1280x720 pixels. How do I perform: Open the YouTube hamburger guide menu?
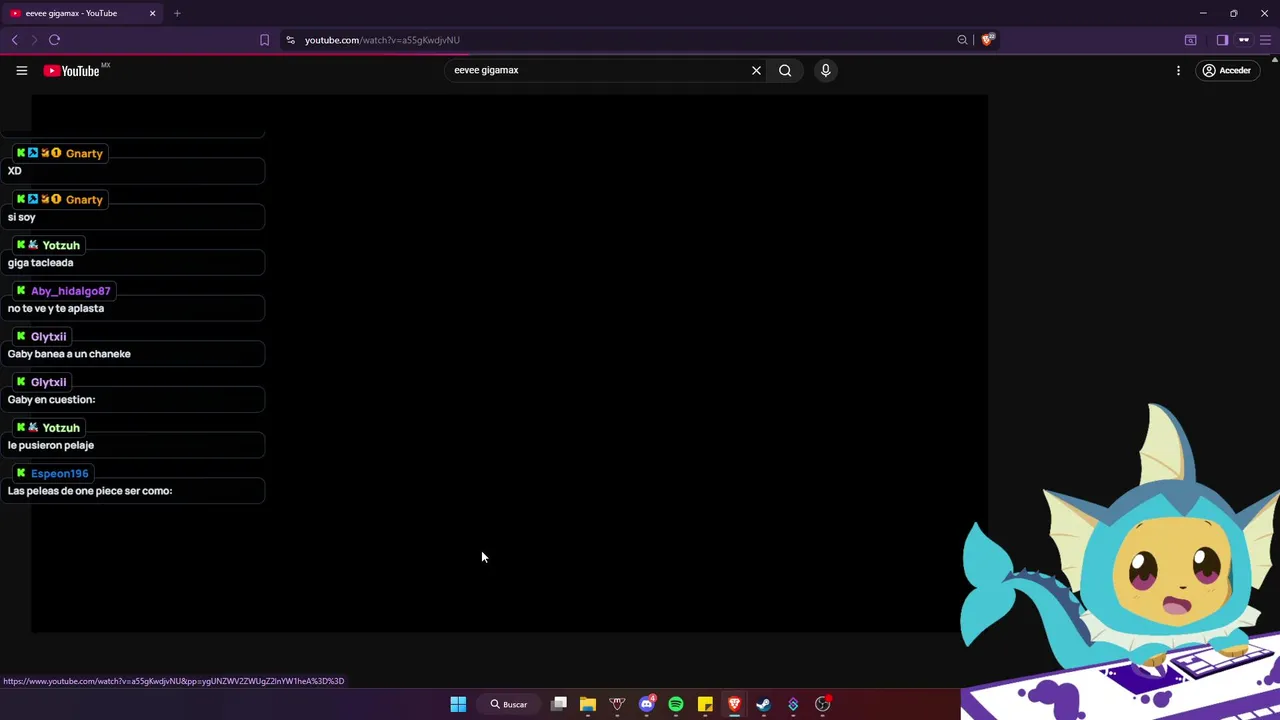click(x=21, y=70)
